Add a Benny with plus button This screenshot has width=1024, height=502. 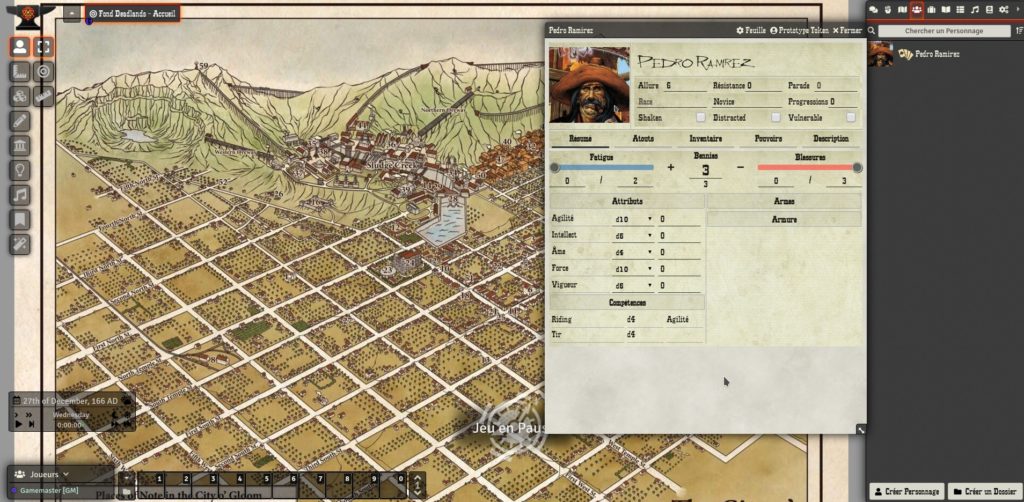[x=670, y=168]
